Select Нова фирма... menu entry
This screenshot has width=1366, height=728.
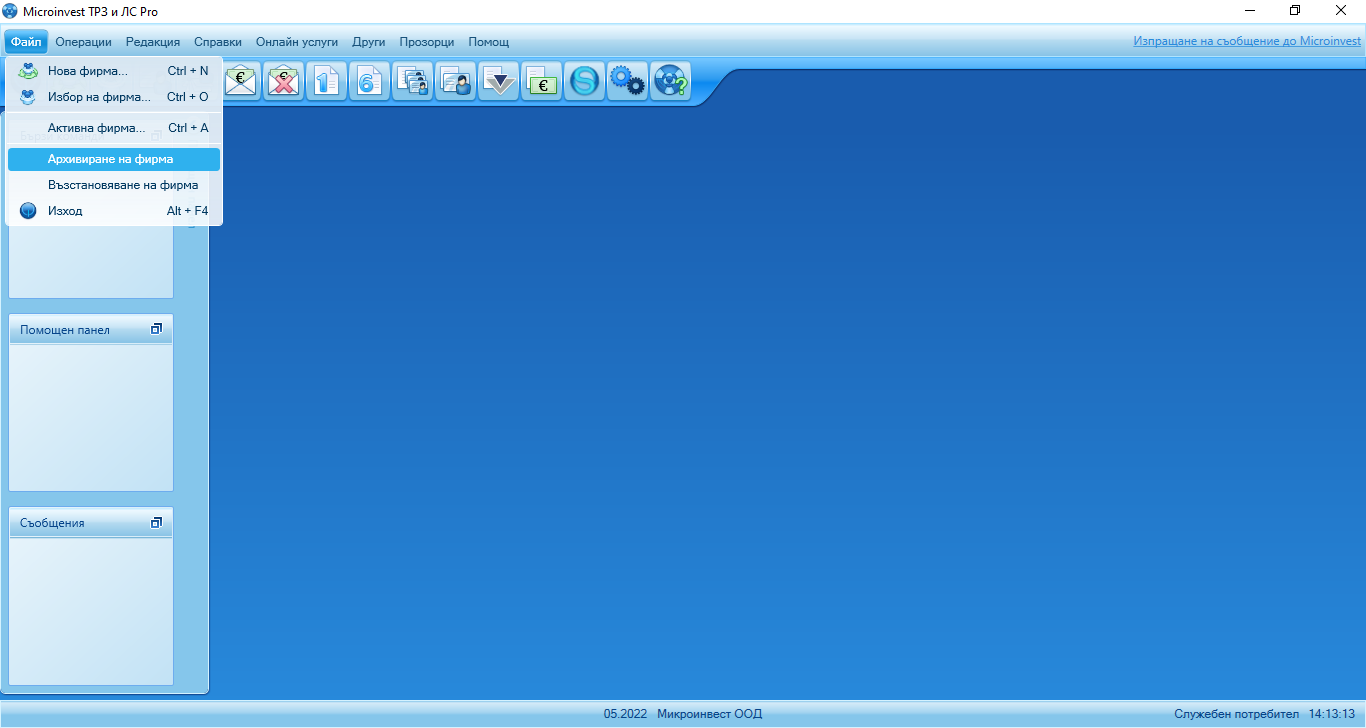point(114,71)
